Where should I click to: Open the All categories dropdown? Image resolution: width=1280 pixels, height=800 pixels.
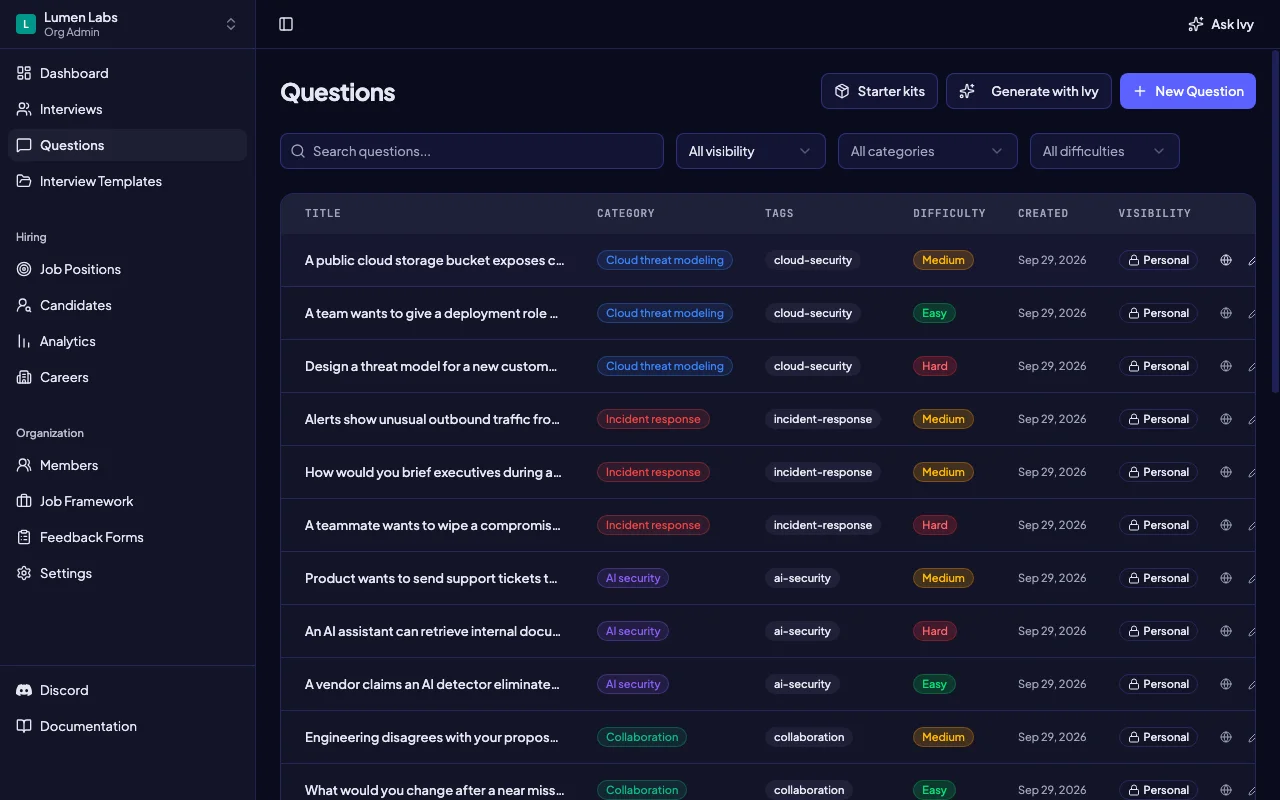point(928,151)
